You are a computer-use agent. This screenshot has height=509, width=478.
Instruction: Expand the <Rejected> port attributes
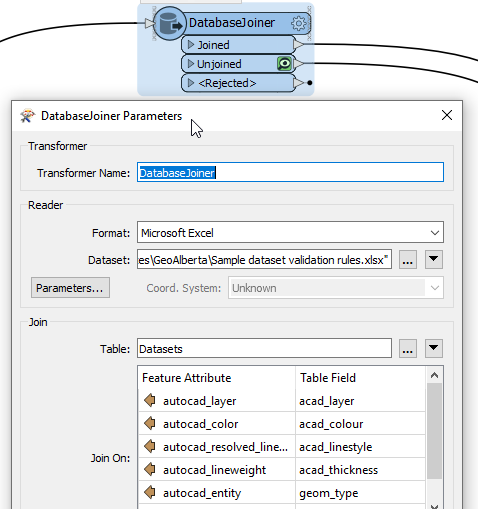[191, 83]
